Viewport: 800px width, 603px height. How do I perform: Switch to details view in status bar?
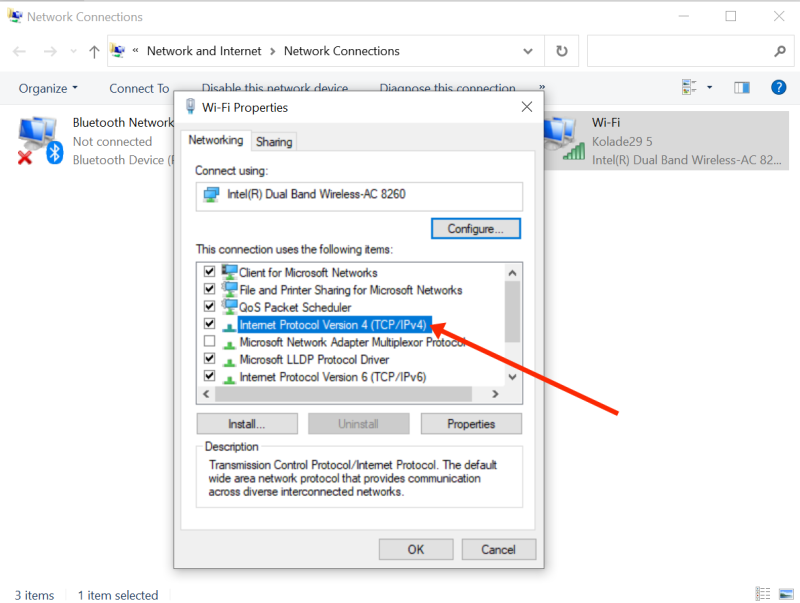pyautogui.click(x=763, y=594)
